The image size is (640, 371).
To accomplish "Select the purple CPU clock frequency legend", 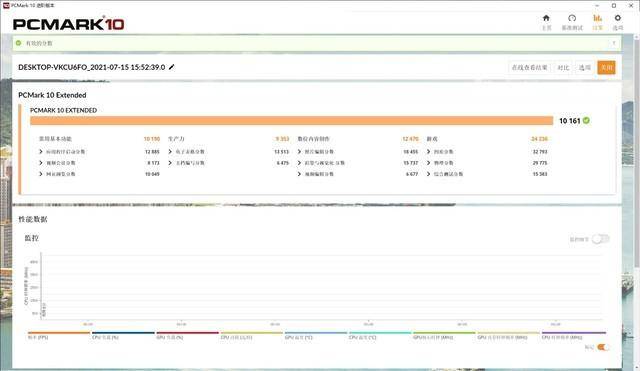I will click(x=573, y=335).
